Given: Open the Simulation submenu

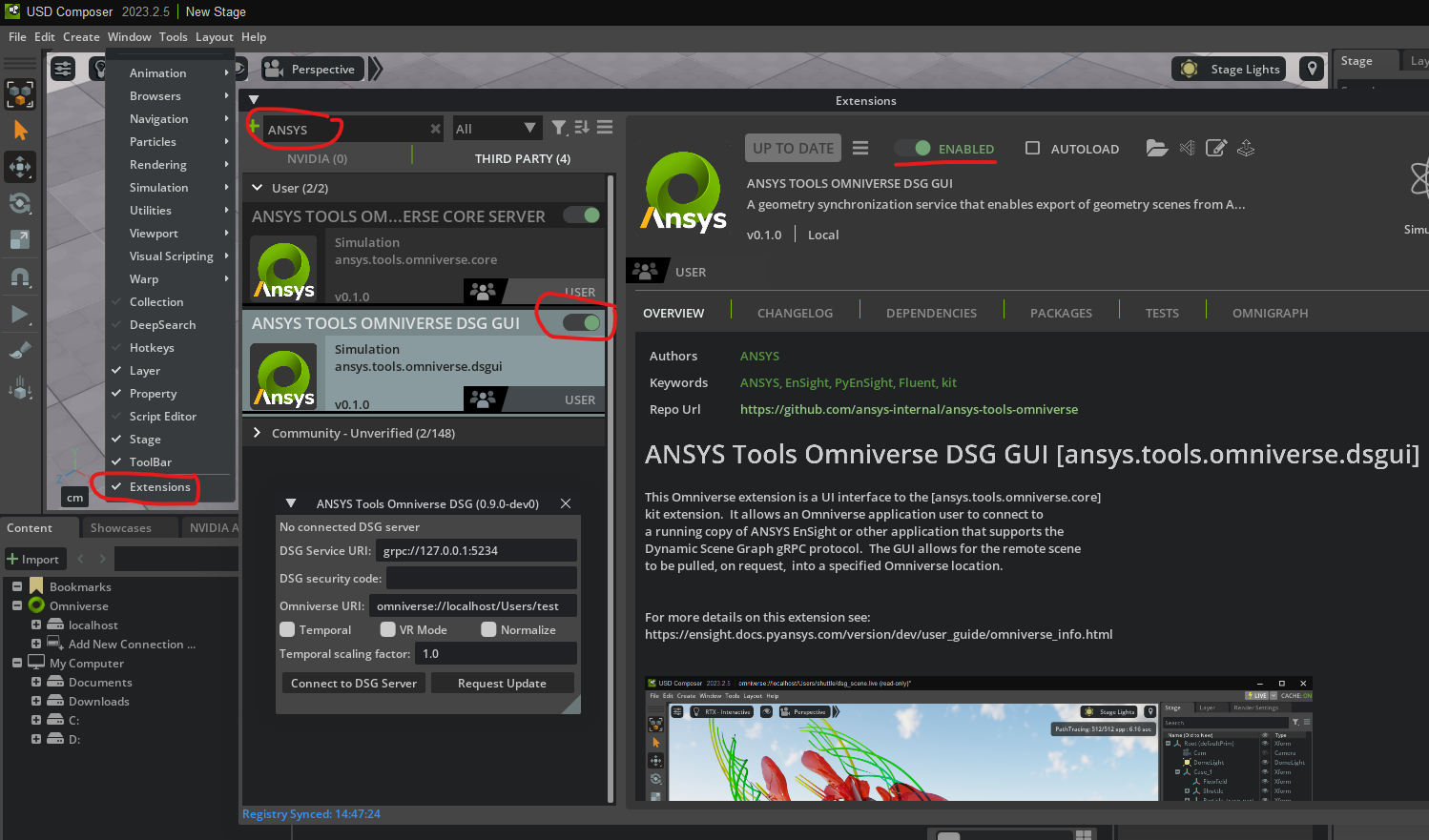Looking at the screenshot, I should click(170, 187).
